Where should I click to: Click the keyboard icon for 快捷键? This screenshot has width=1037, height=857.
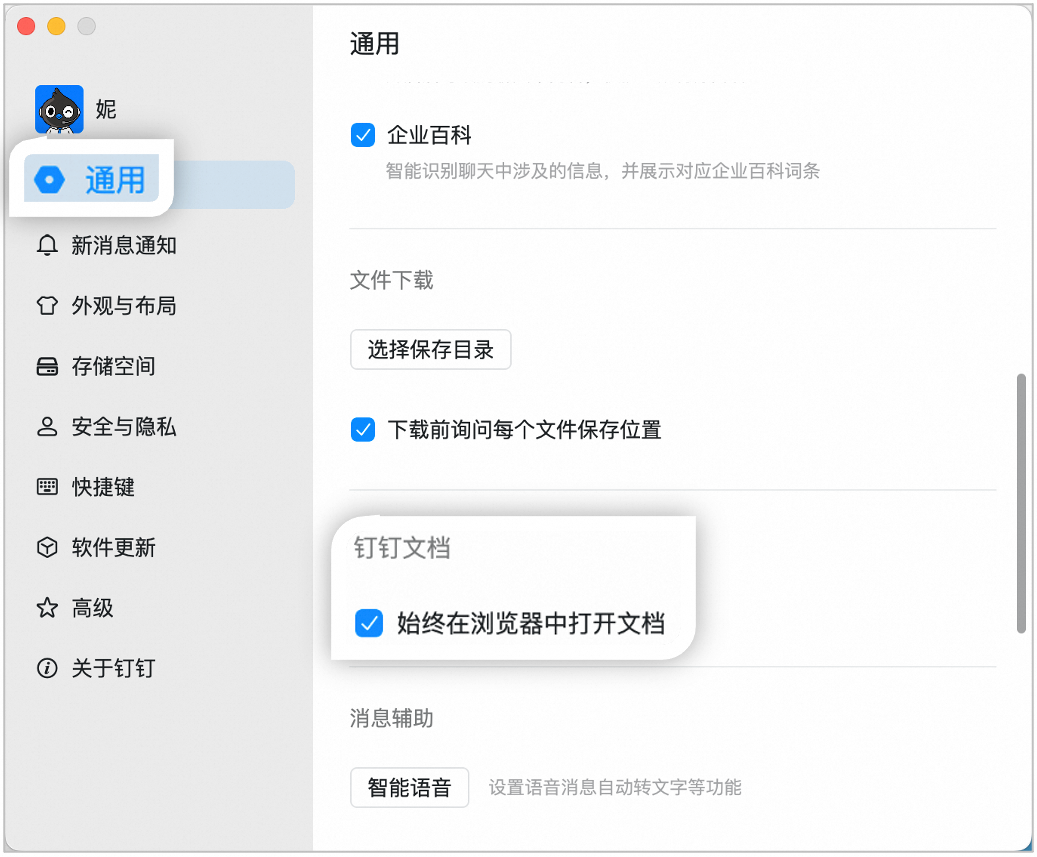tap(47, 487)
